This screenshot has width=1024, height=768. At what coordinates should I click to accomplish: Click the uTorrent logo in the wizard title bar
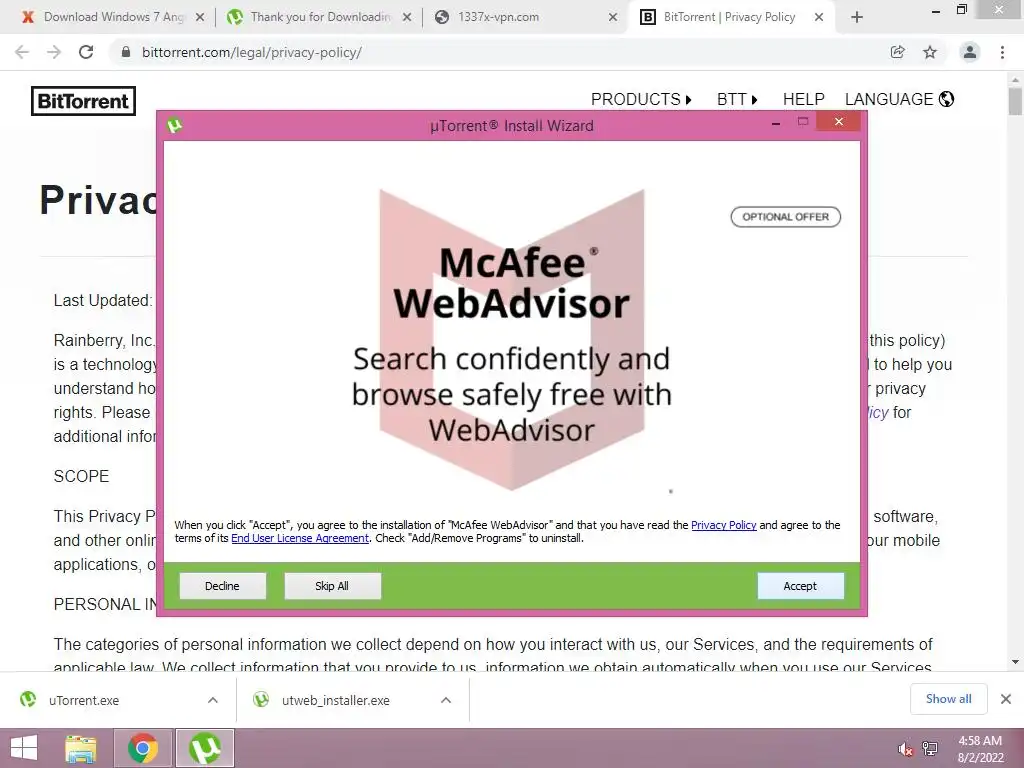[174, 125]
